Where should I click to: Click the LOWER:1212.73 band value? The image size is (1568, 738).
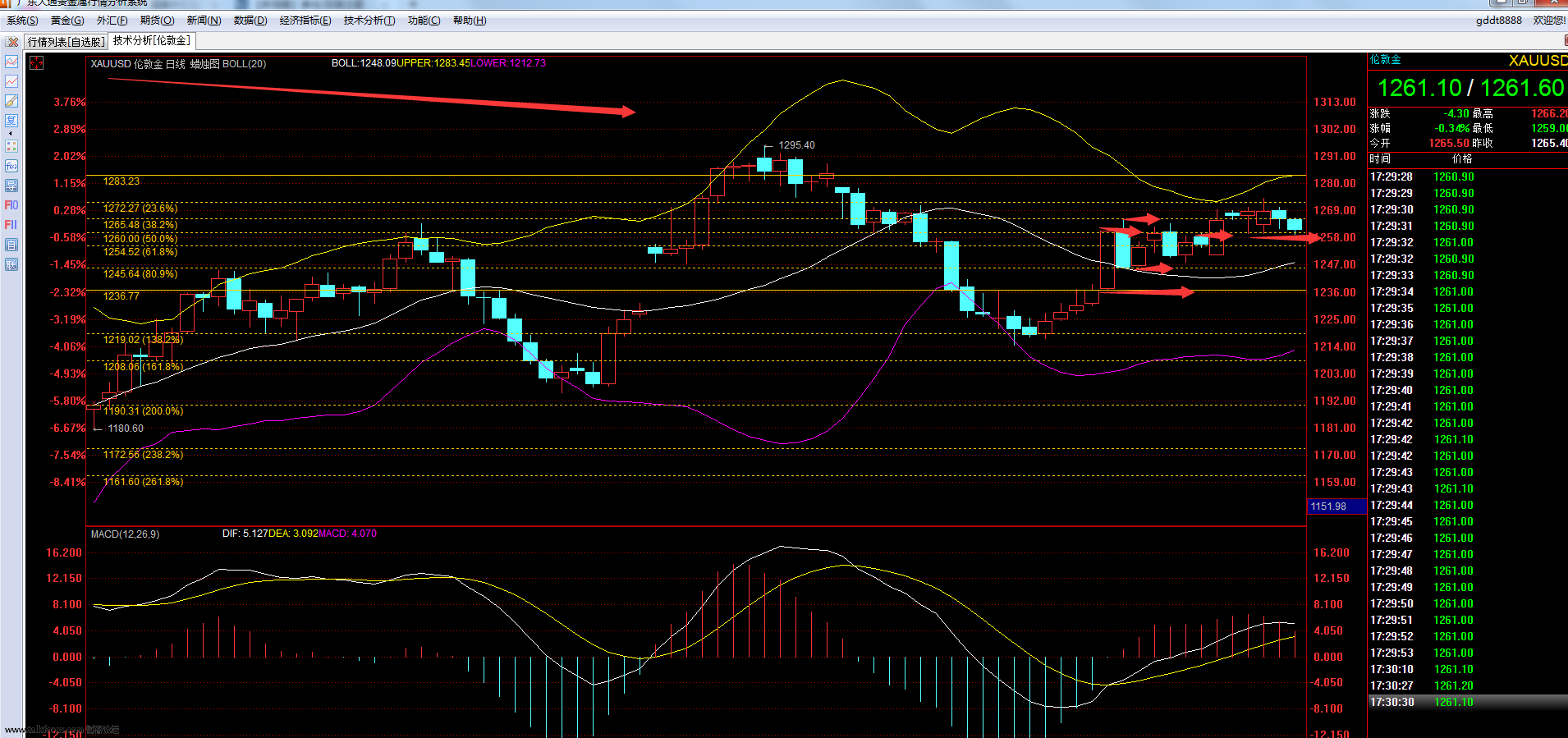[508, 63]
